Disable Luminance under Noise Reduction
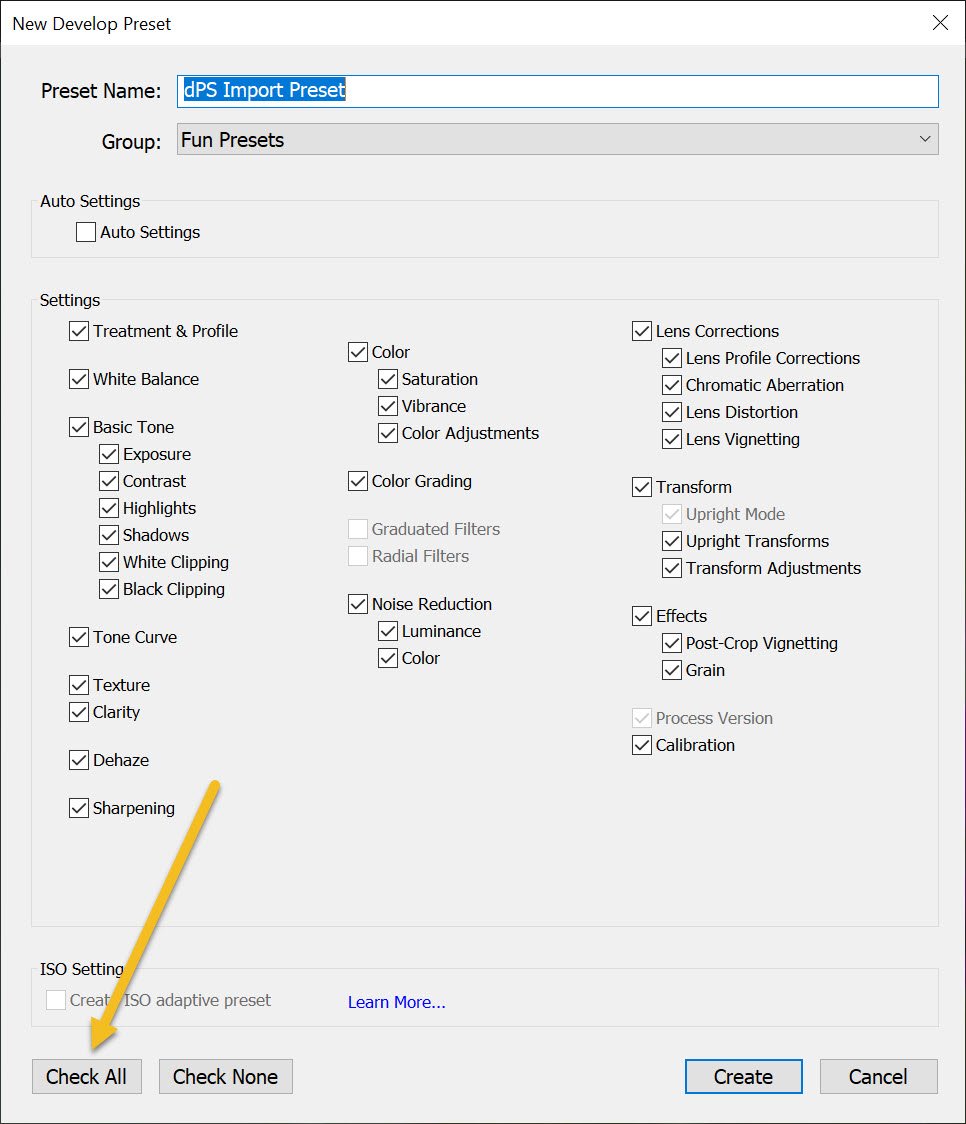 (388, 631)
